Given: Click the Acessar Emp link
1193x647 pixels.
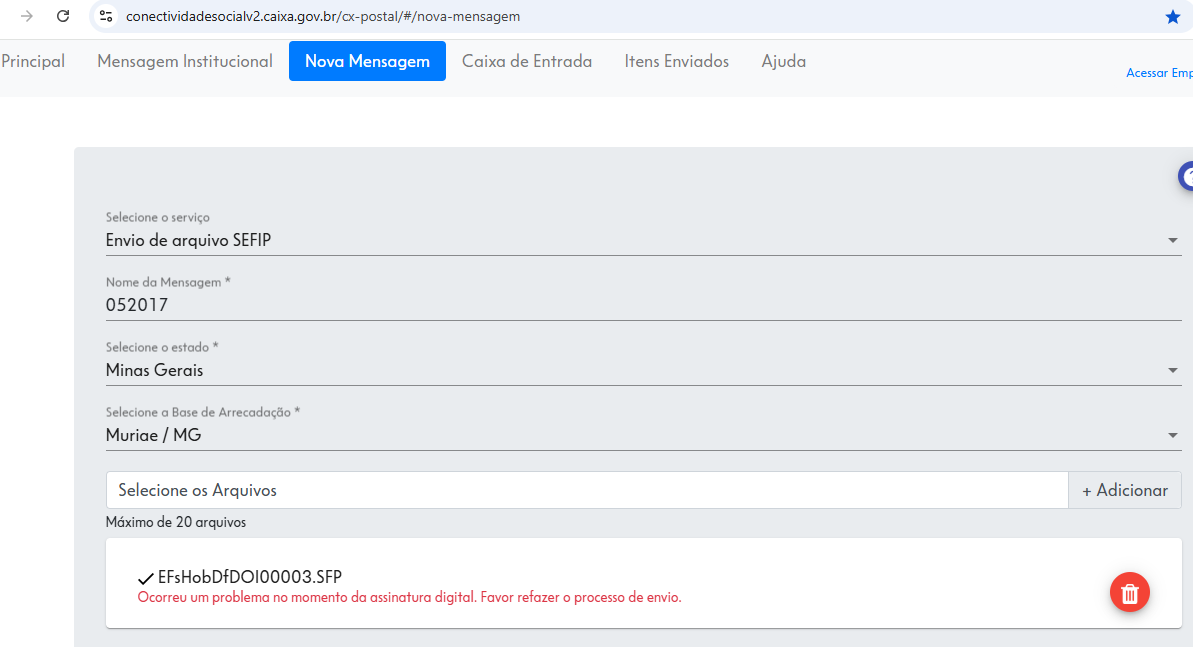Looking at the screenshot, I should [1159, 73].
